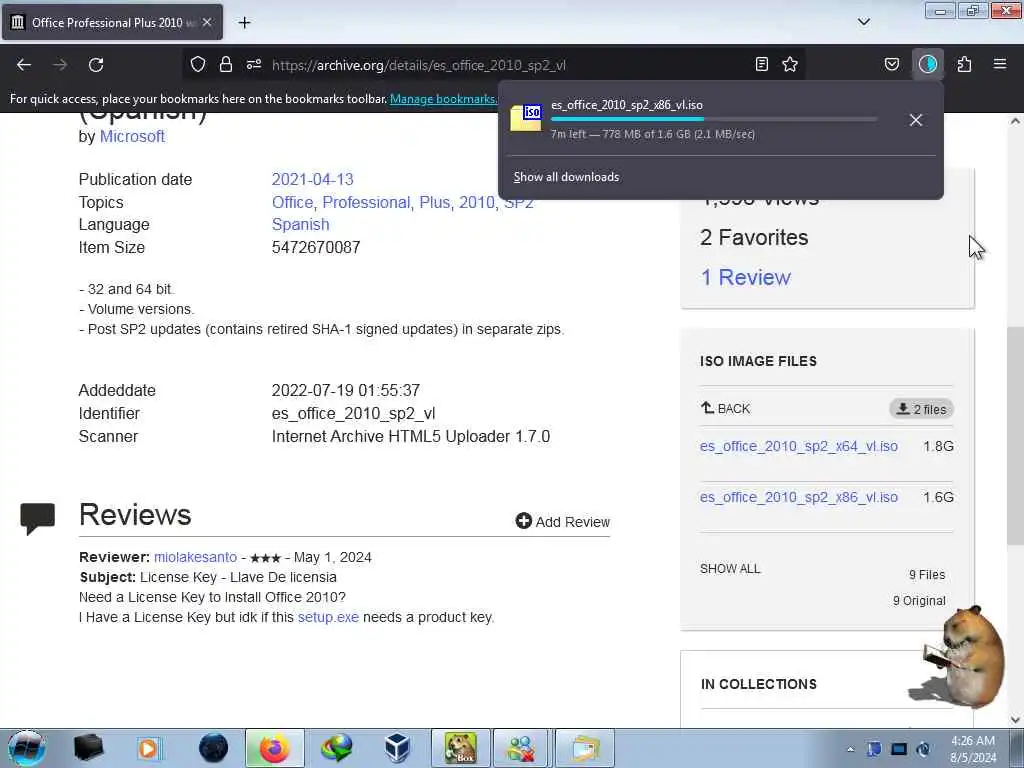Screen dimensions: 1024x768
Task: Open reviewer miolakesanto profile
Action: pyautogui.click(x=195, y=558)
